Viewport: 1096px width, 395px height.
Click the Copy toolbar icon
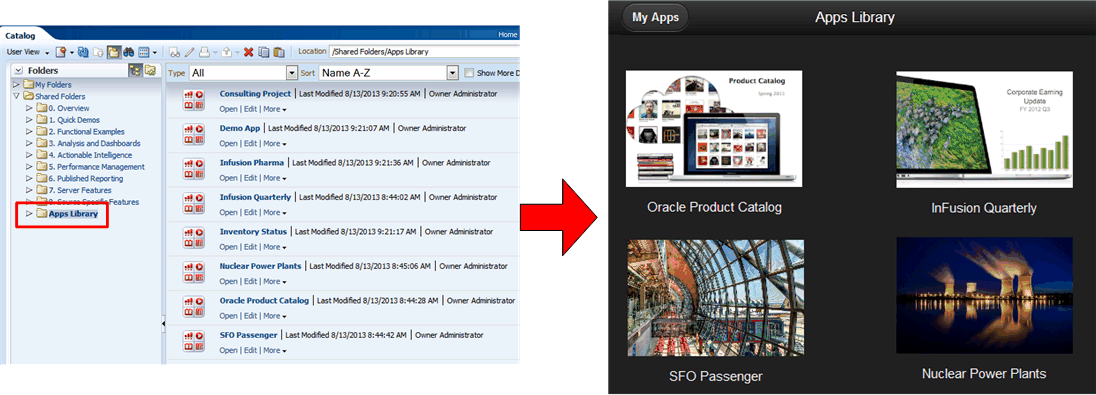pyautogui.click(x=264, y=52)
